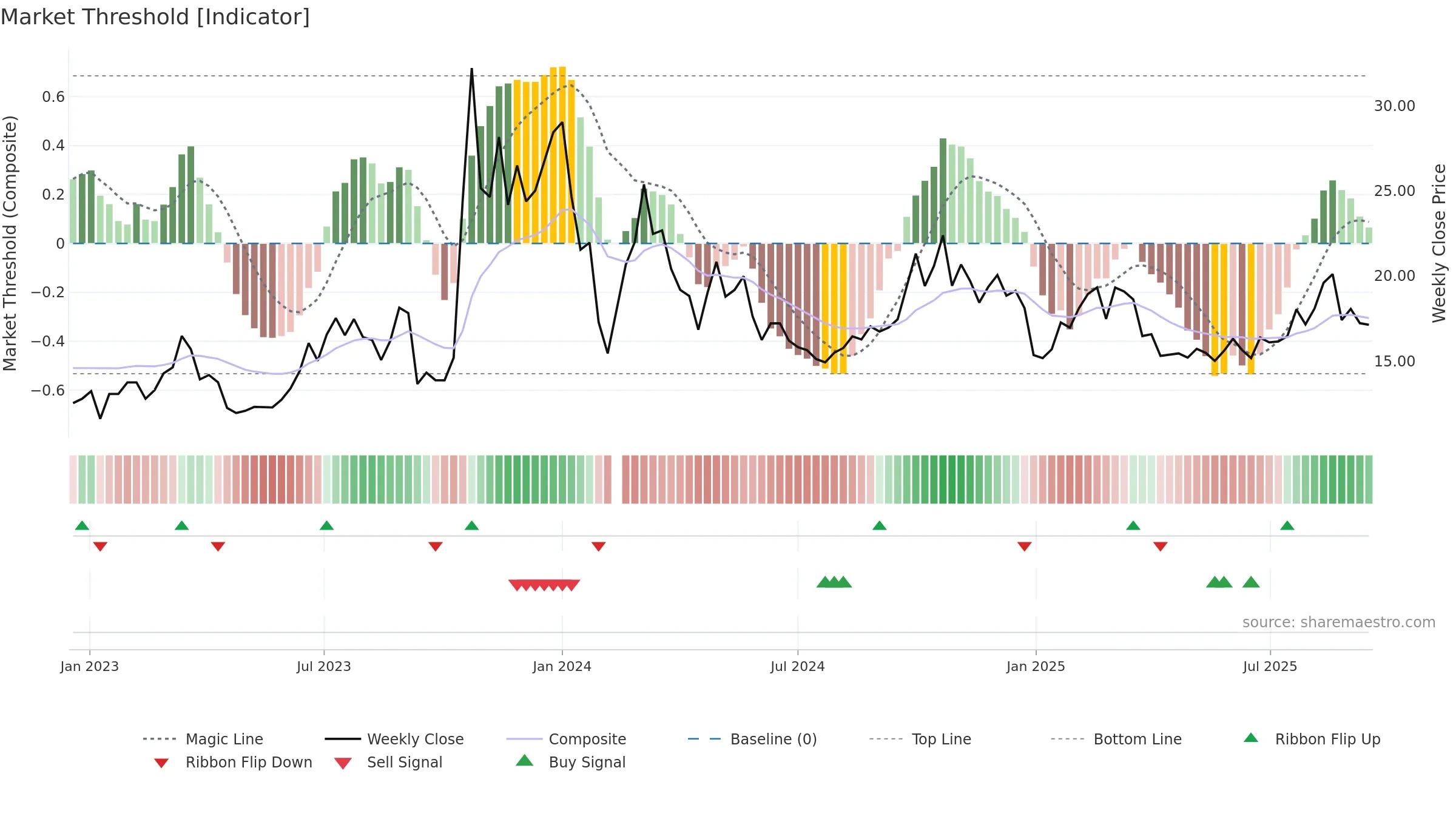This screenshot has width=1456, height=819.
Task: Click the red Sell Signal legend triangle
Action: point(343,763)
